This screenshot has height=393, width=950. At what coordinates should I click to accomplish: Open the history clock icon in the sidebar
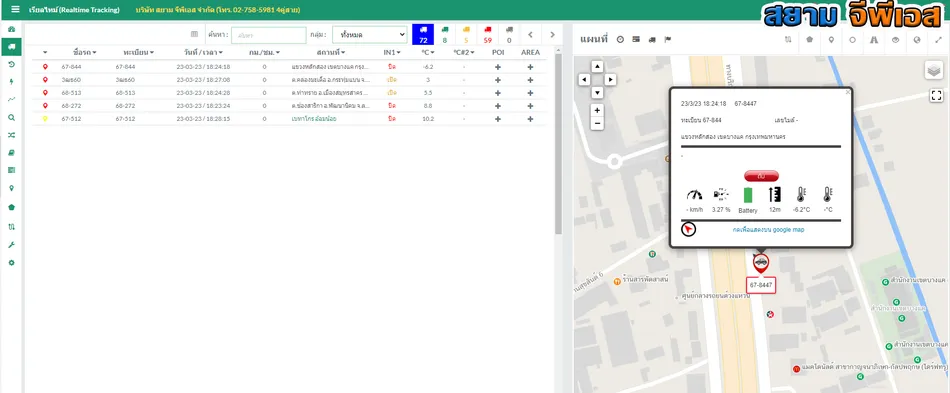[11, 64]
